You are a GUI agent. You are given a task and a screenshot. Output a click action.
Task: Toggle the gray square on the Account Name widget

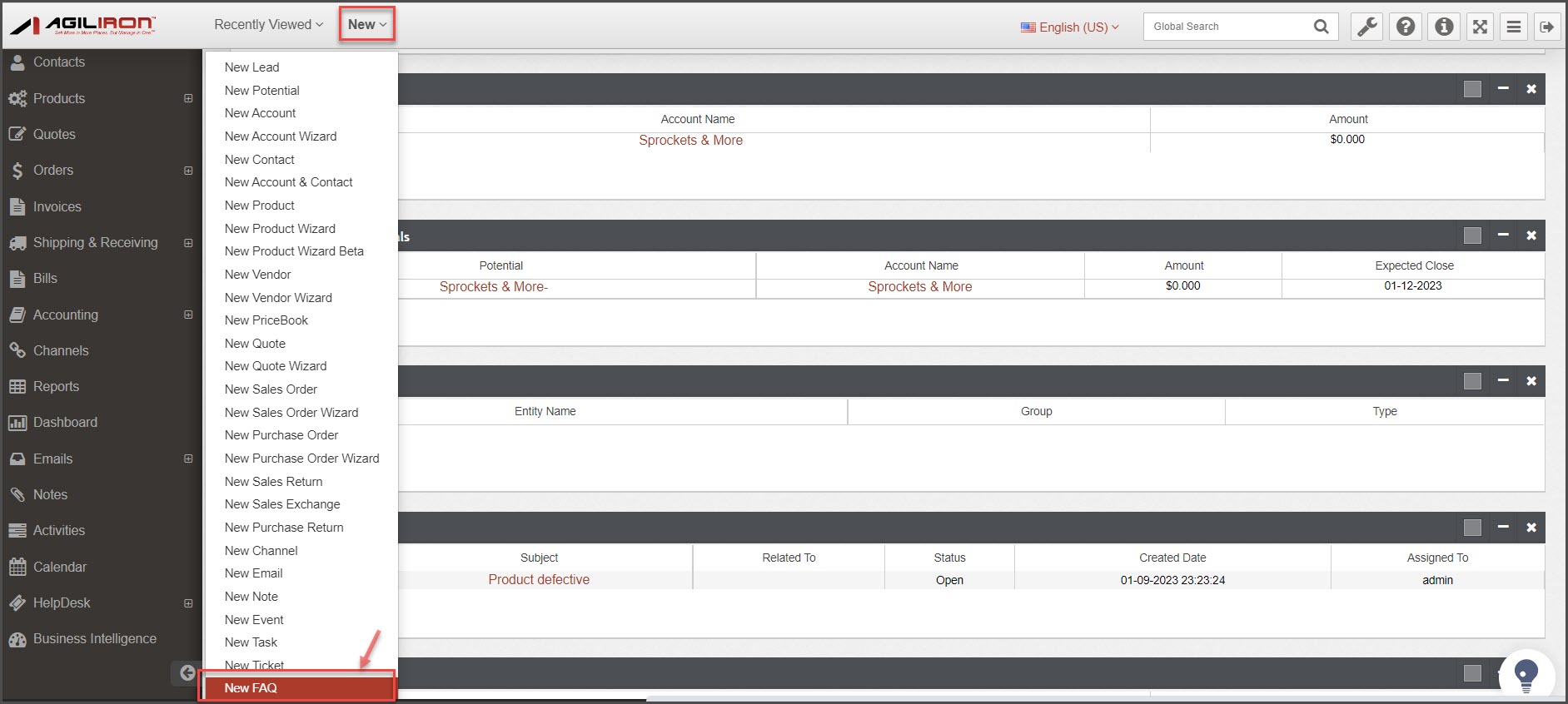pos(1472,89)
